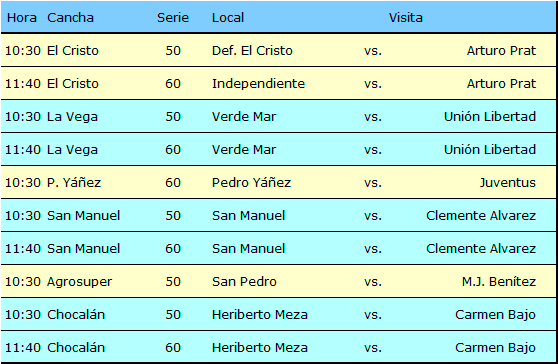The height and width of the screenshot is (364, 558).
Task: Click the 11:40 time in the Independiente row
Action: (23, 84)
